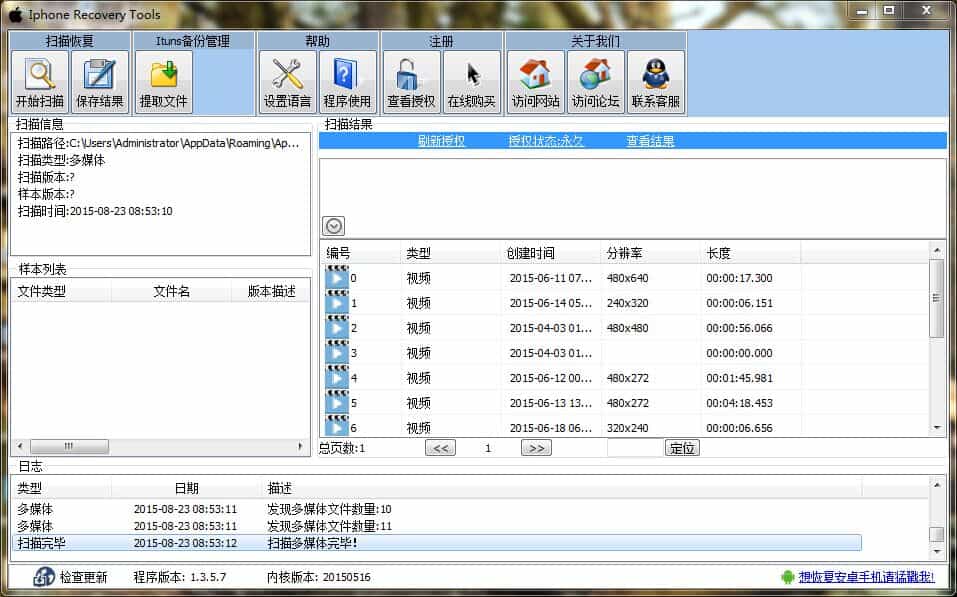Viewport: 957px width, 597px height.
Task: Select log entry 发现多媒体文件数量:10
Action: (329, 508)
